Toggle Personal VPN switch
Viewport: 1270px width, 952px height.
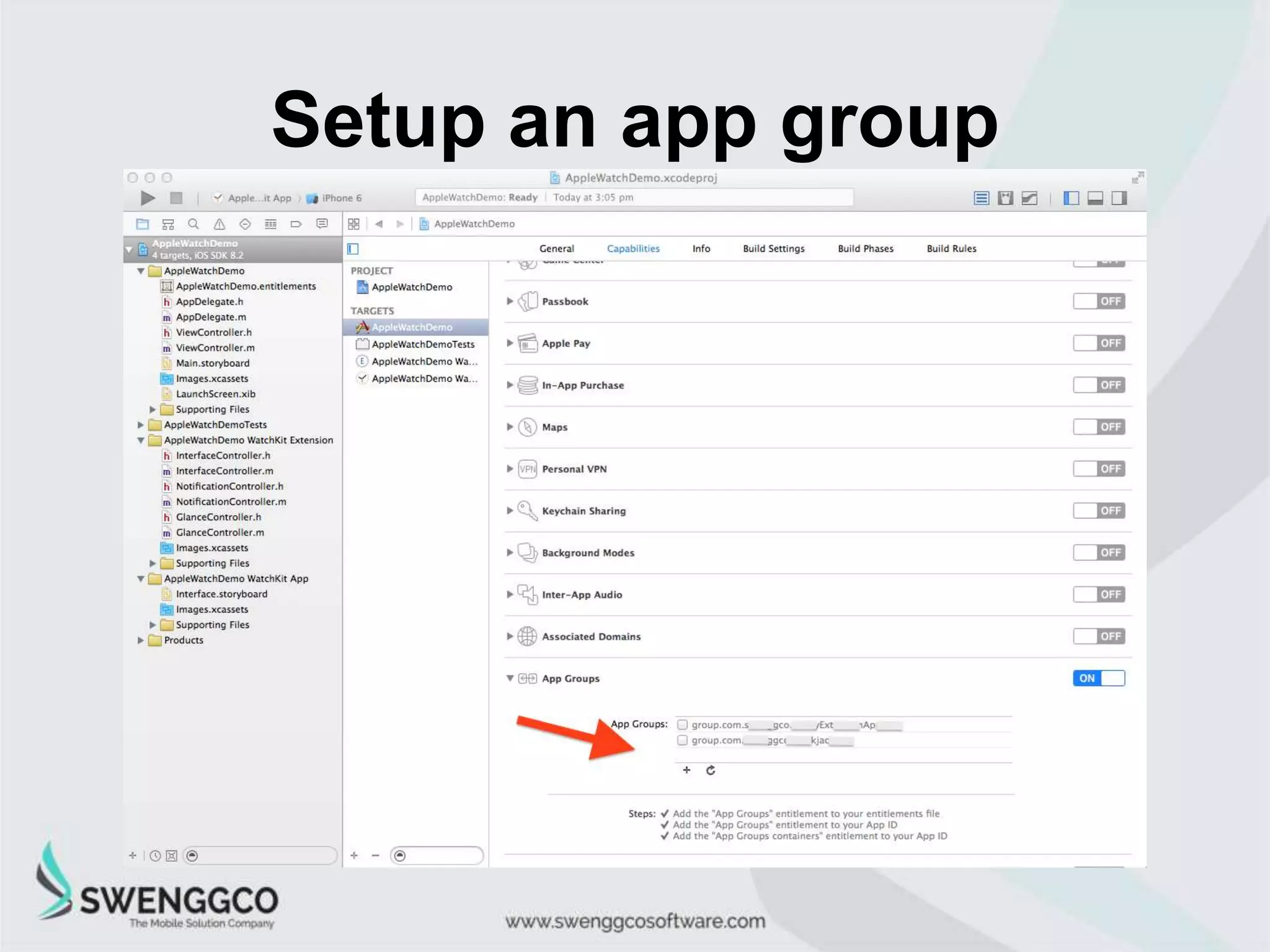point(1099,469)
